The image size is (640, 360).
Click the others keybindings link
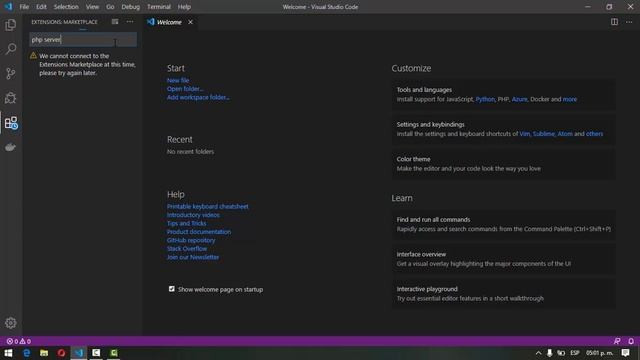click(x=594, y=134)
